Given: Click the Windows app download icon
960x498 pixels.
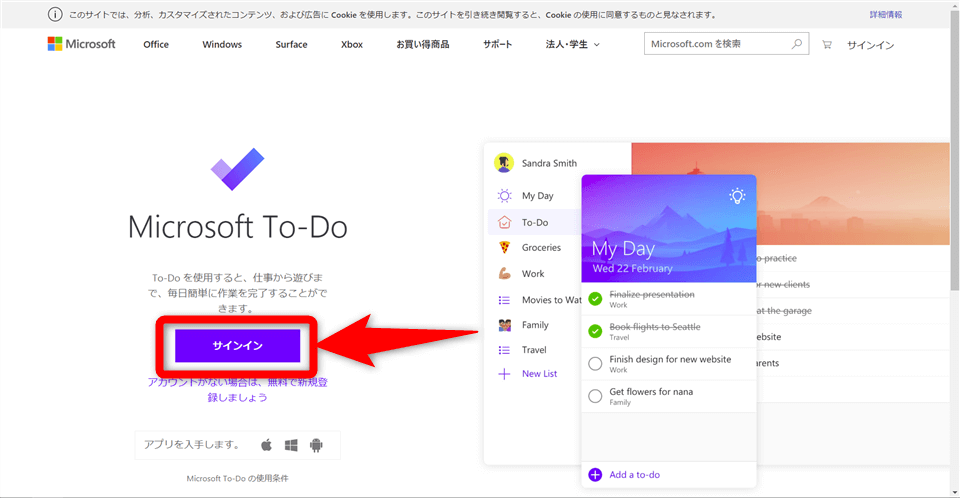Looking at the screenshot, I should 291,445.
